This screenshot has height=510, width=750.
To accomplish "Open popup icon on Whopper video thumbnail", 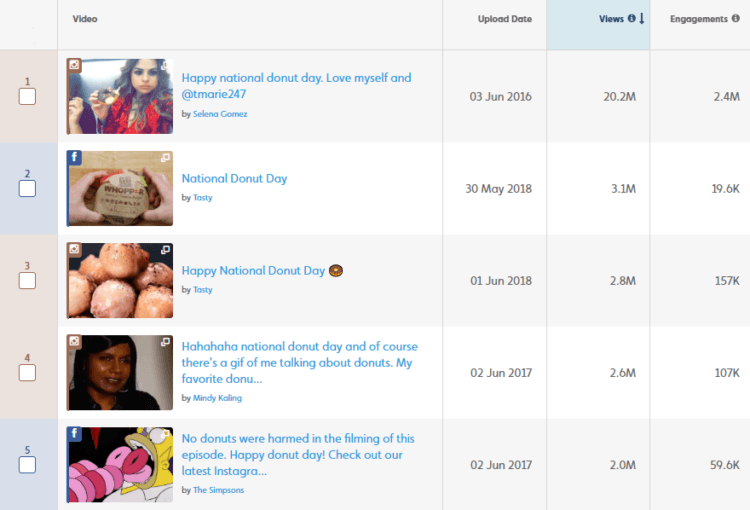I will 165,157.
